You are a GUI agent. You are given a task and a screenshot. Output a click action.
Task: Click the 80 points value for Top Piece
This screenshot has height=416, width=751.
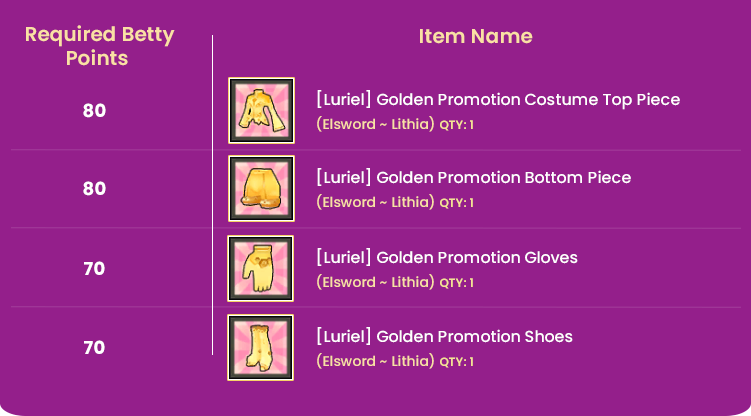coord(94,110)
